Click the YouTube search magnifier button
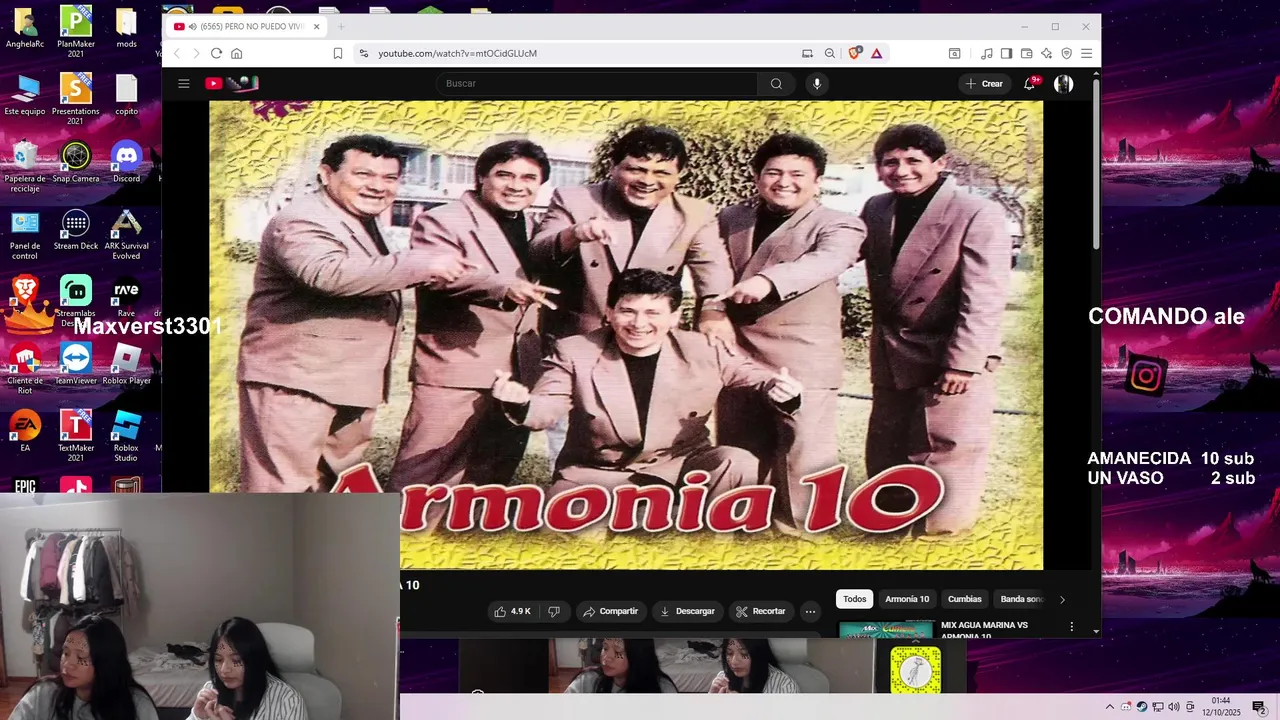 pos(776,84)
